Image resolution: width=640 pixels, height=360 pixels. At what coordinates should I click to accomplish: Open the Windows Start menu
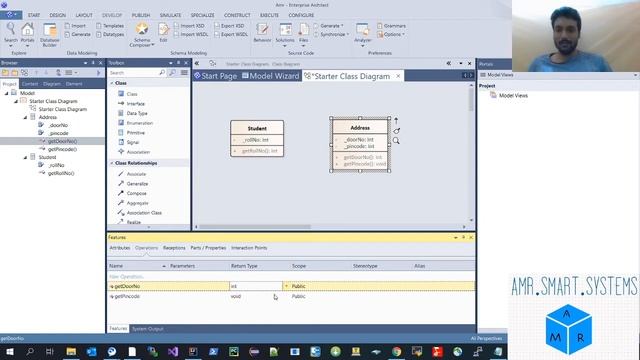coord(9,351)
